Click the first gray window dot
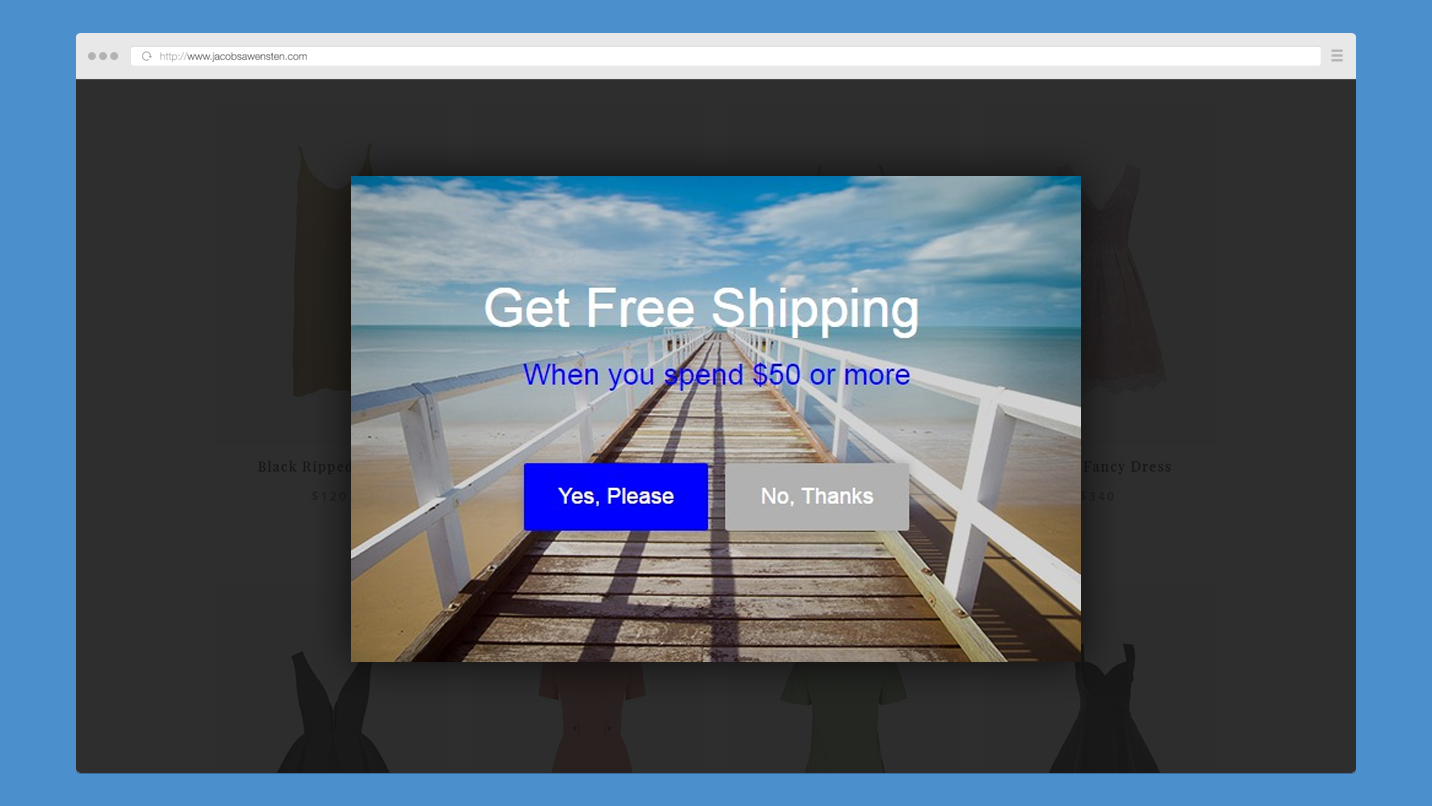The height and width of the screenshot is (806, 1432). (92, 56)
